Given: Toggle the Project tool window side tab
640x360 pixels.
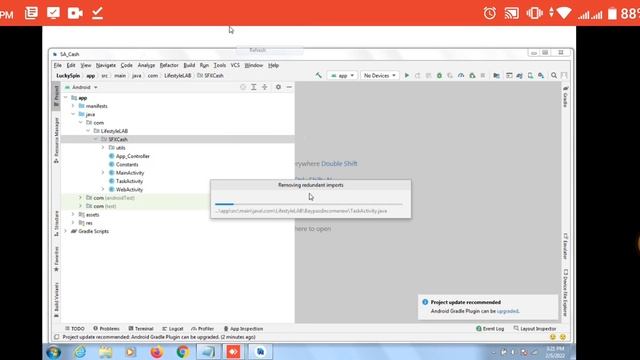Looking at the screenshot, I should pos(56,96).
